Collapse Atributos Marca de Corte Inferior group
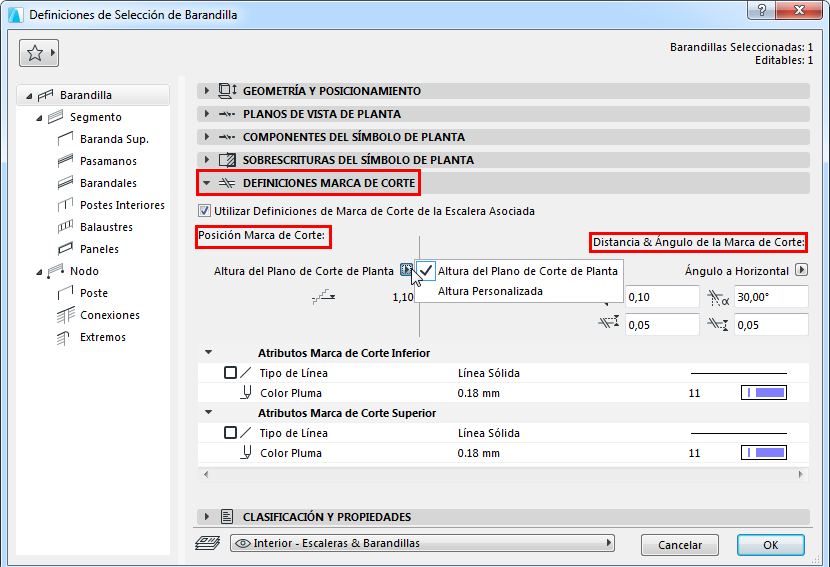 click(209, 352)
